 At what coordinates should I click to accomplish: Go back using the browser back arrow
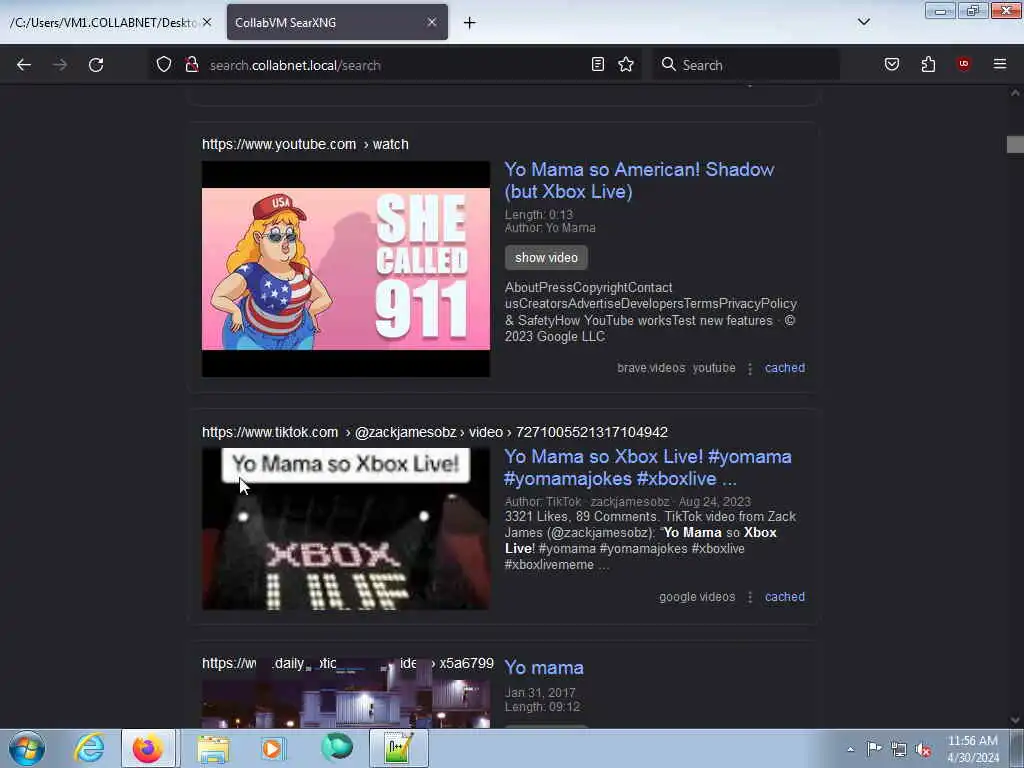click(x=24, y=65)
